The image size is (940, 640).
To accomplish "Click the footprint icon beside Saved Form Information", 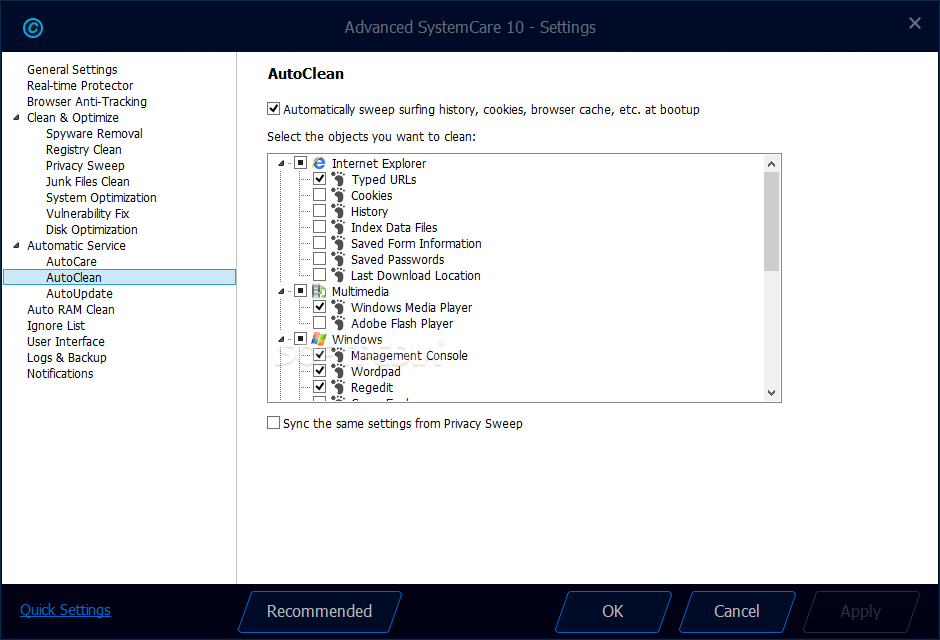I will [339, 243].
